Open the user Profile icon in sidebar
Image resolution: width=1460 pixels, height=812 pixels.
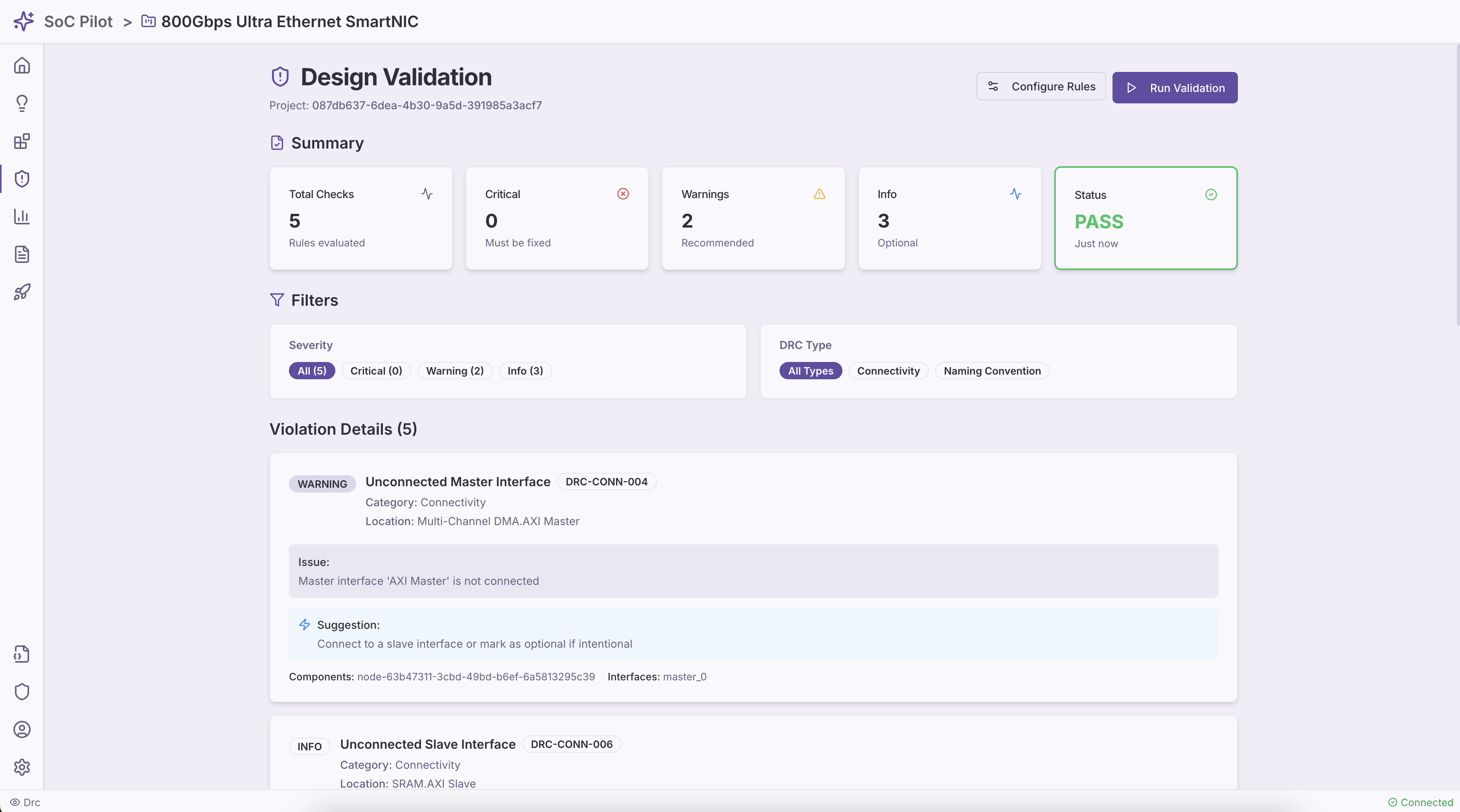pos(22,729)
